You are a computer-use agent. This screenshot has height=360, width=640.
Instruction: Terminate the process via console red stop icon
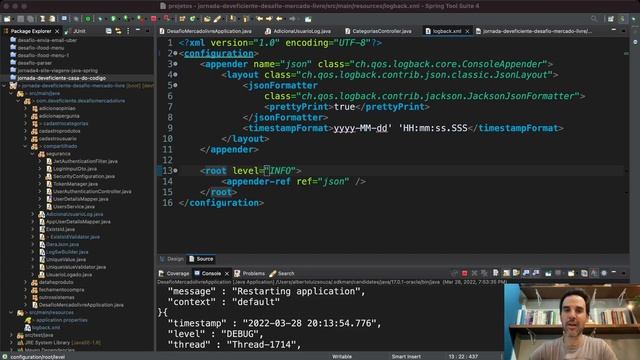464,273
